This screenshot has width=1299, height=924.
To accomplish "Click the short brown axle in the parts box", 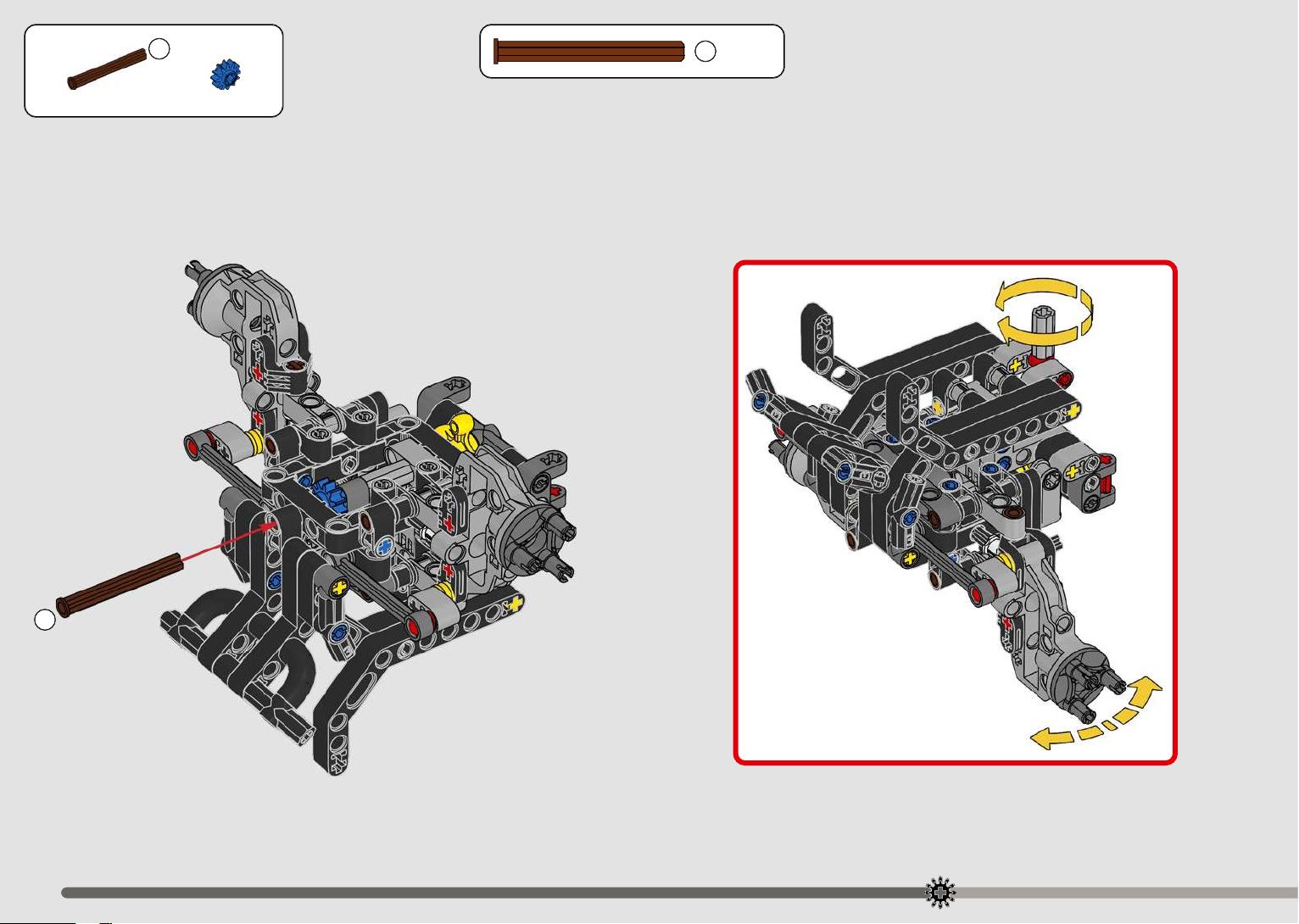I will point(108,70).
